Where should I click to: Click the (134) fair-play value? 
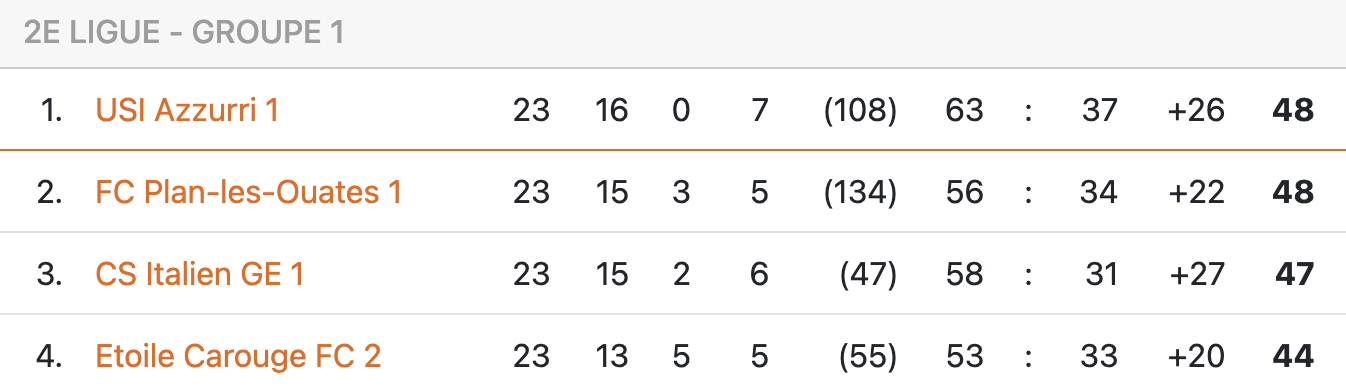click(860, 192)
